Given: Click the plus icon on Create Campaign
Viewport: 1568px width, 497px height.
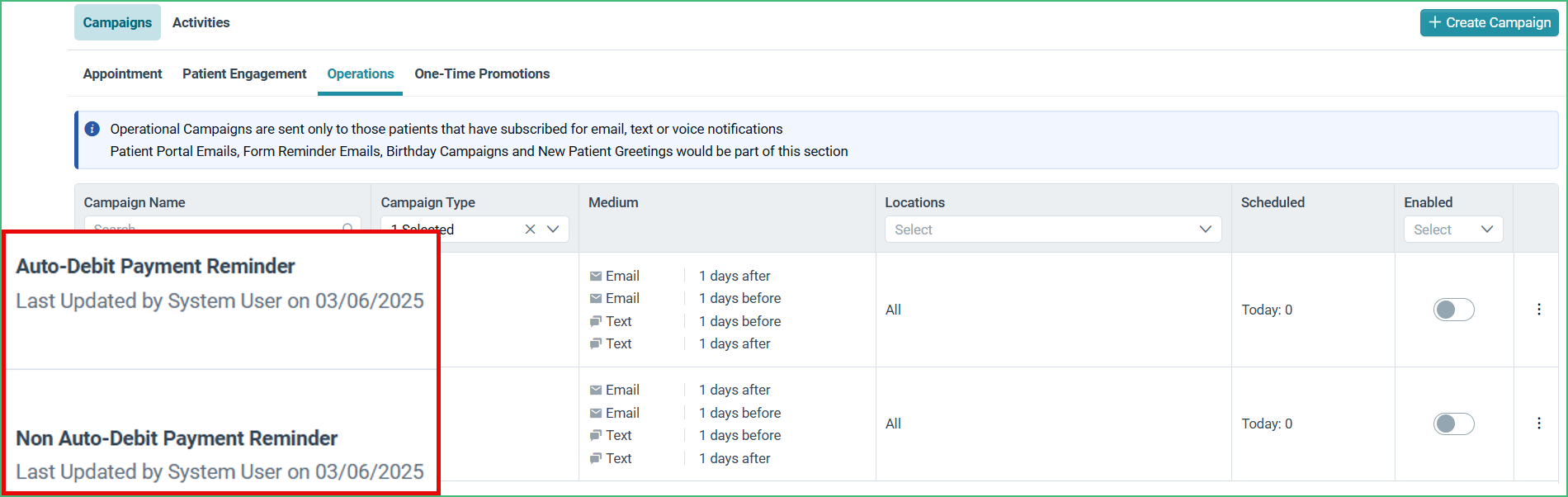Looking at the screenshot, I should pyautogui.click(x=1435, y=22).
